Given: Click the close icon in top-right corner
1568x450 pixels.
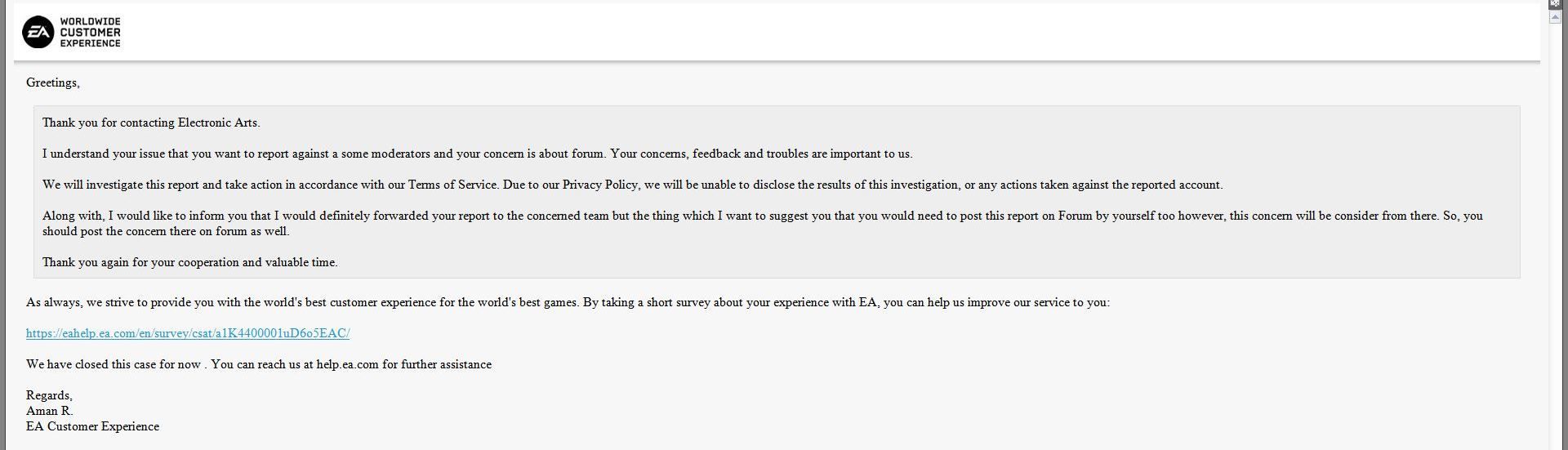Looking at the screenshot, I should [x=1555, y=3].
